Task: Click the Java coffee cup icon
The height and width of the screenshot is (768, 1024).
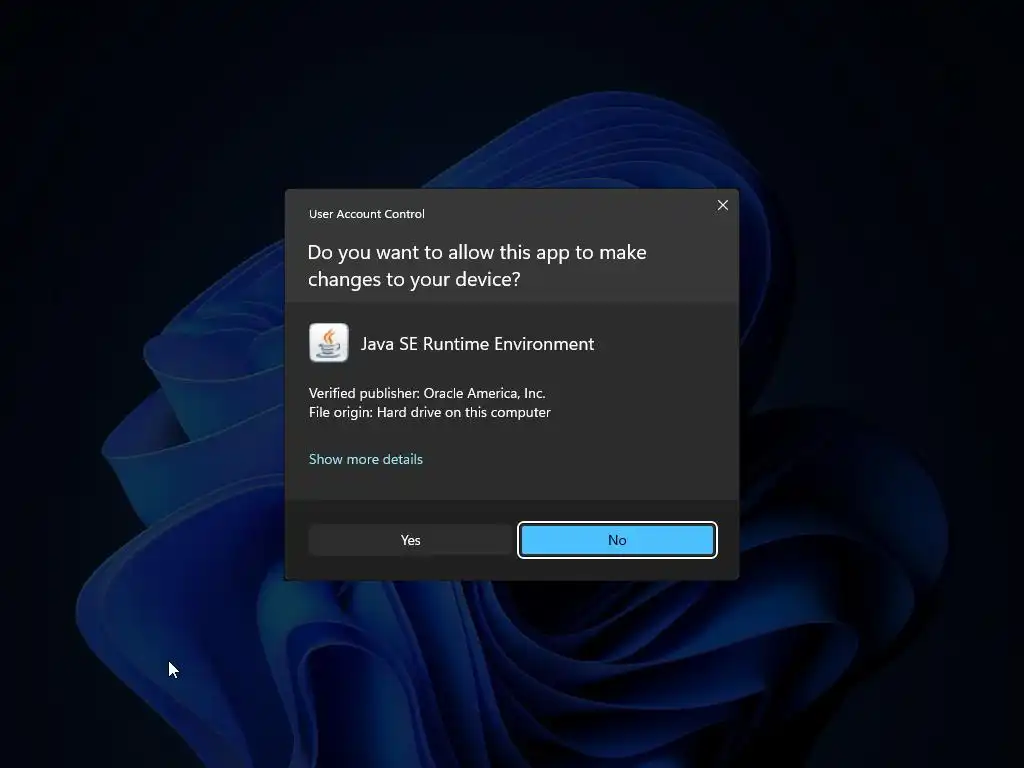Action: pyautogui.click(x=328, y=343)
